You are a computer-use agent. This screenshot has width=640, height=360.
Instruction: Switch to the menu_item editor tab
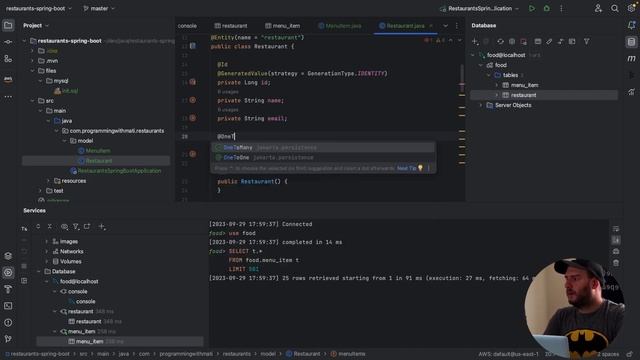282,26
